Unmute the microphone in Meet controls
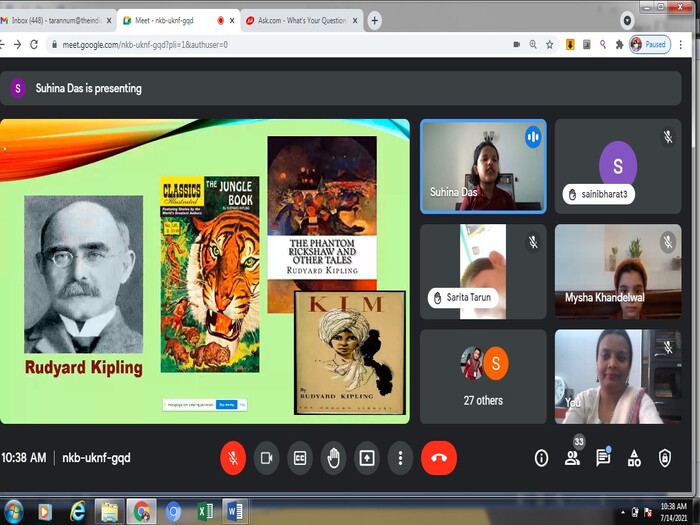700x525 pixels. (x=233, y=458)
